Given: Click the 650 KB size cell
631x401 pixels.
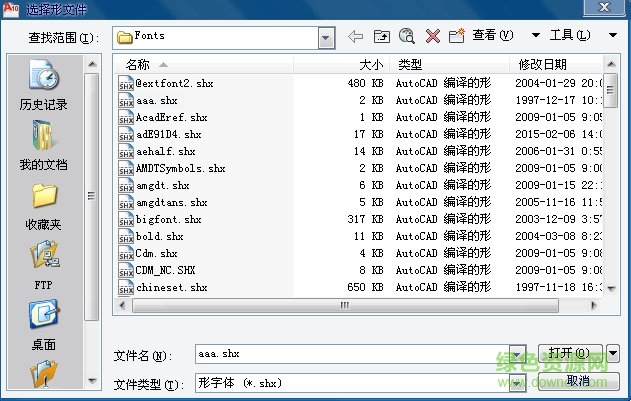Looking at the screenshot, I should pyautogui.click(x=365, y=287).
